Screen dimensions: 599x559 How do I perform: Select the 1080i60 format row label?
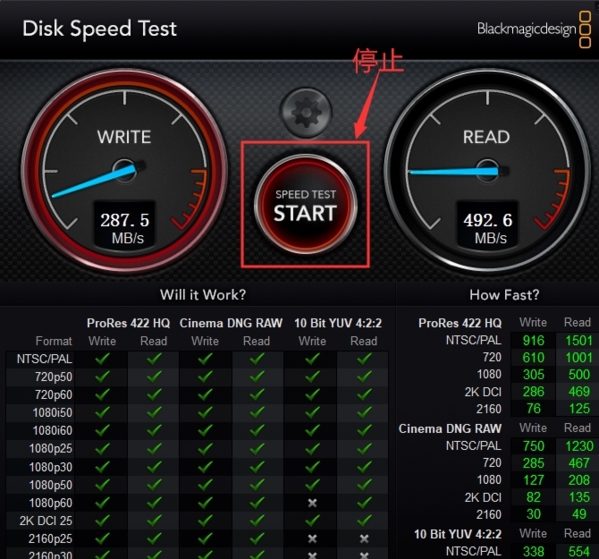pos(52,431)
